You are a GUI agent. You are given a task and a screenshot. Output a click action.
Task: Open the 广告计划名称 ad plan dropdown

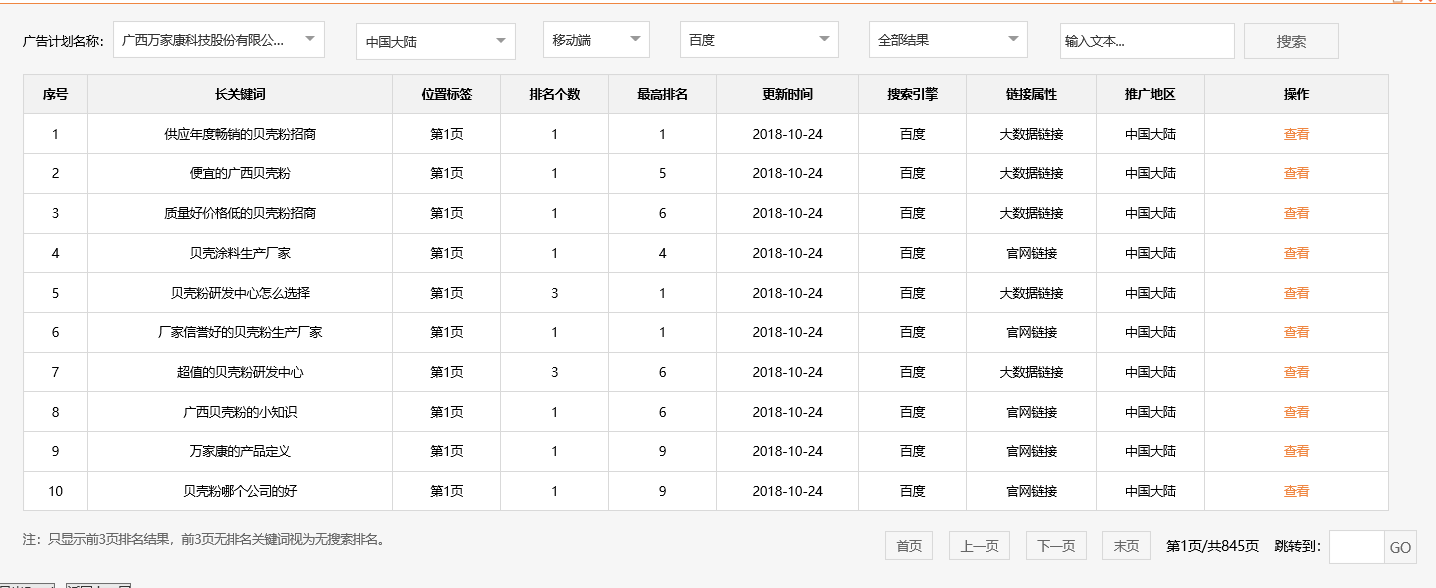coord(216,40)
